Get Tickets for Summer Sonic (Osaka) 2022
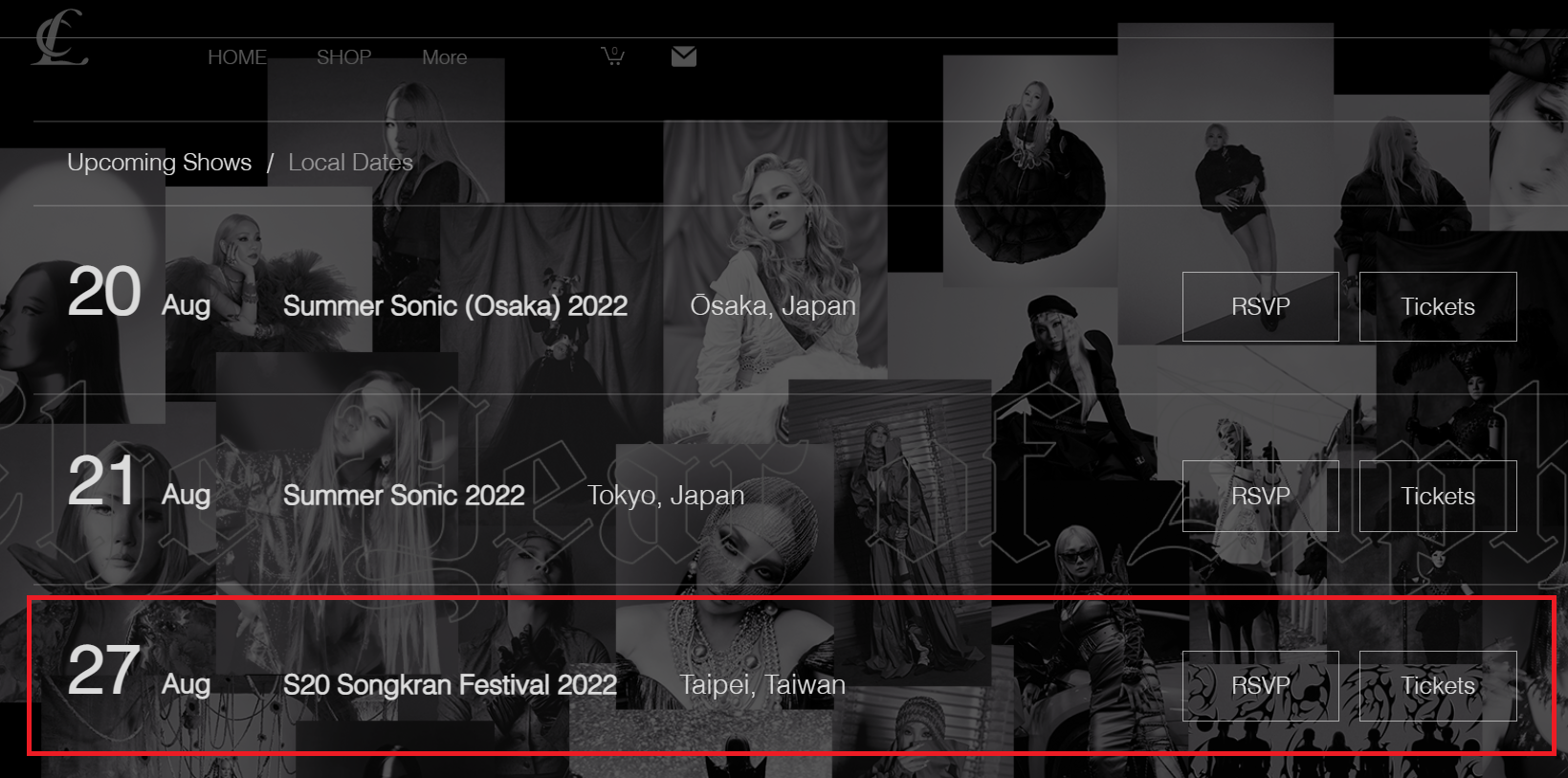Screen dimensions: 1568x778 [1438, 306]
